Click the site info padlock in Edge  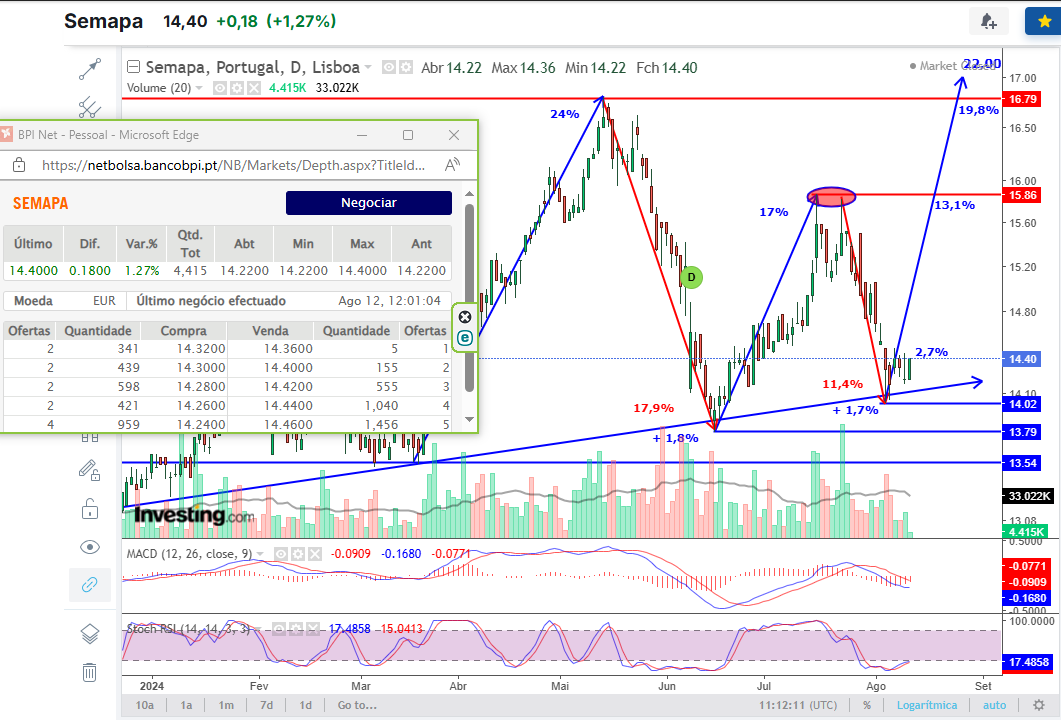tap(20, 164)
